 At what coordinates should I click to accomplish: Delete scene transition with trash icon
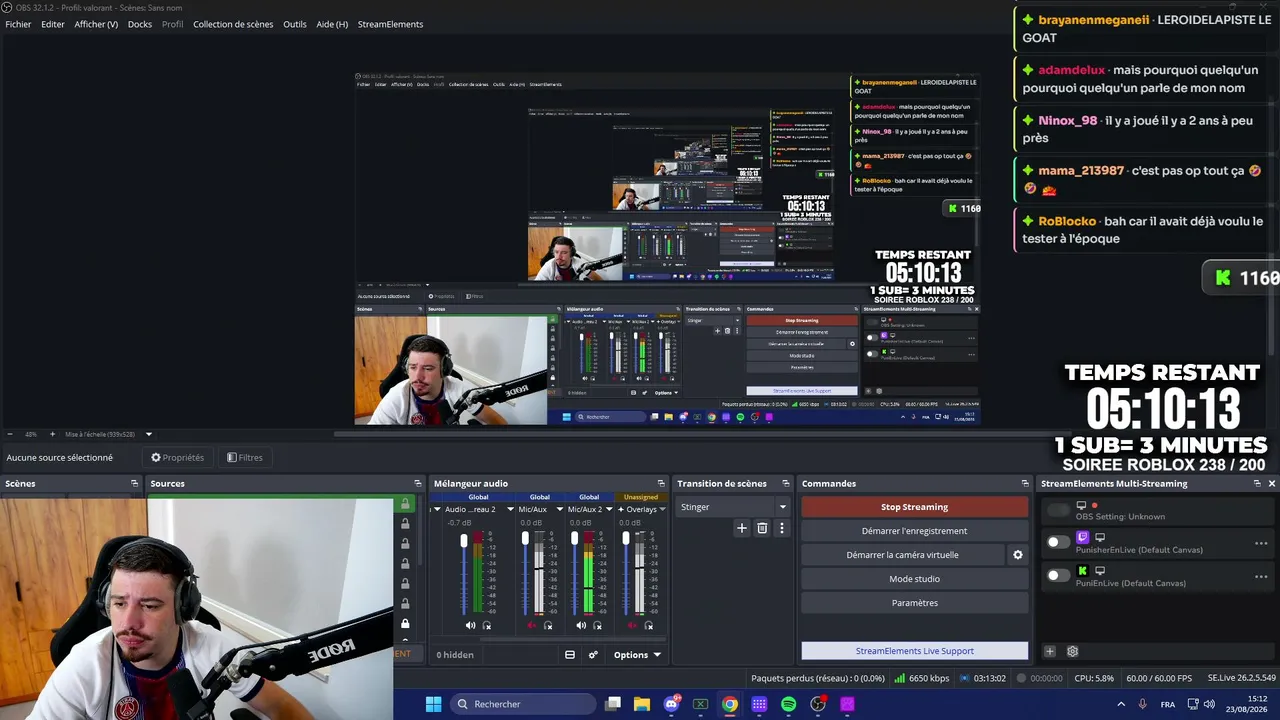[x=762, y=528]
